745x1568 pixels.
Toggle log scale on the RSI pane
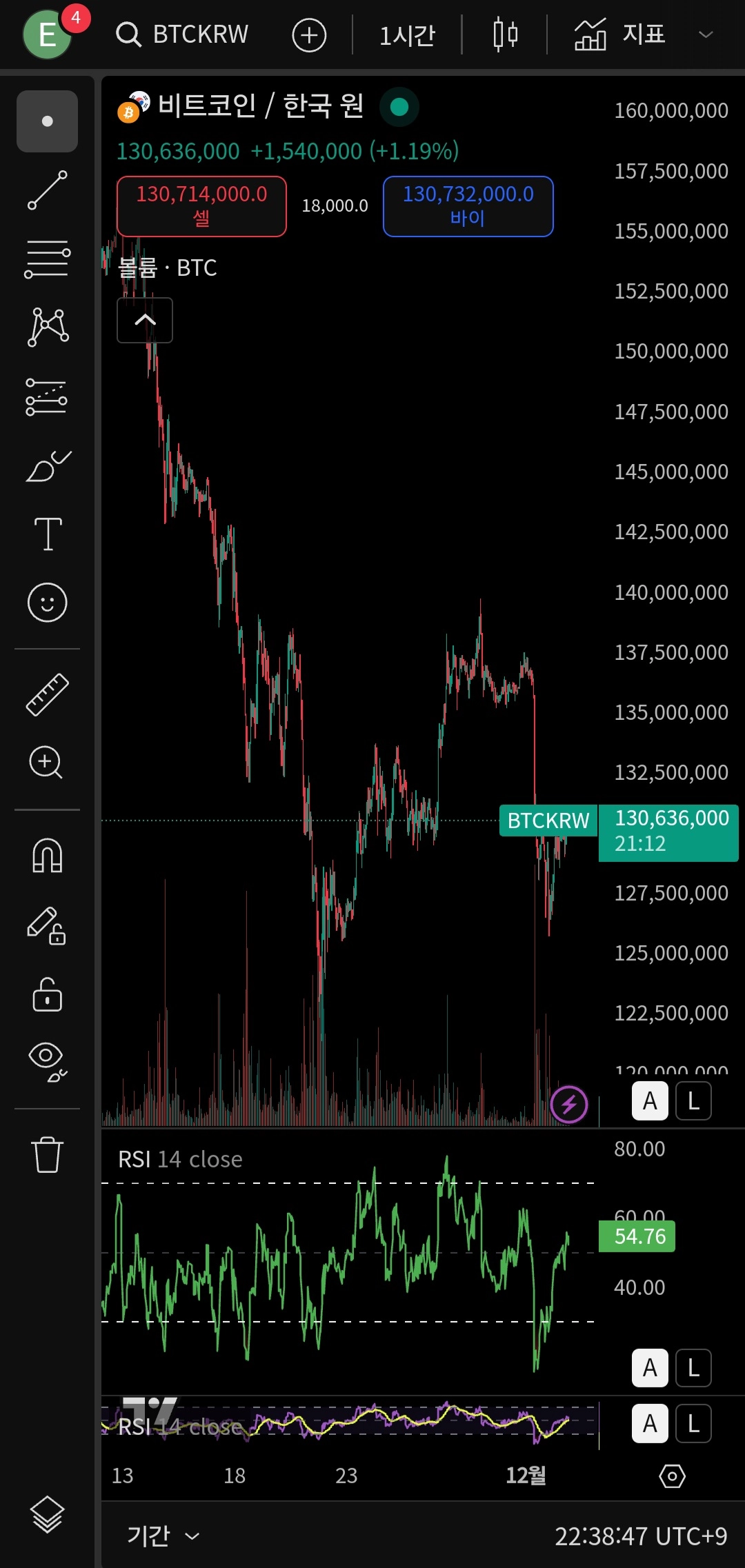[693, 1367]
